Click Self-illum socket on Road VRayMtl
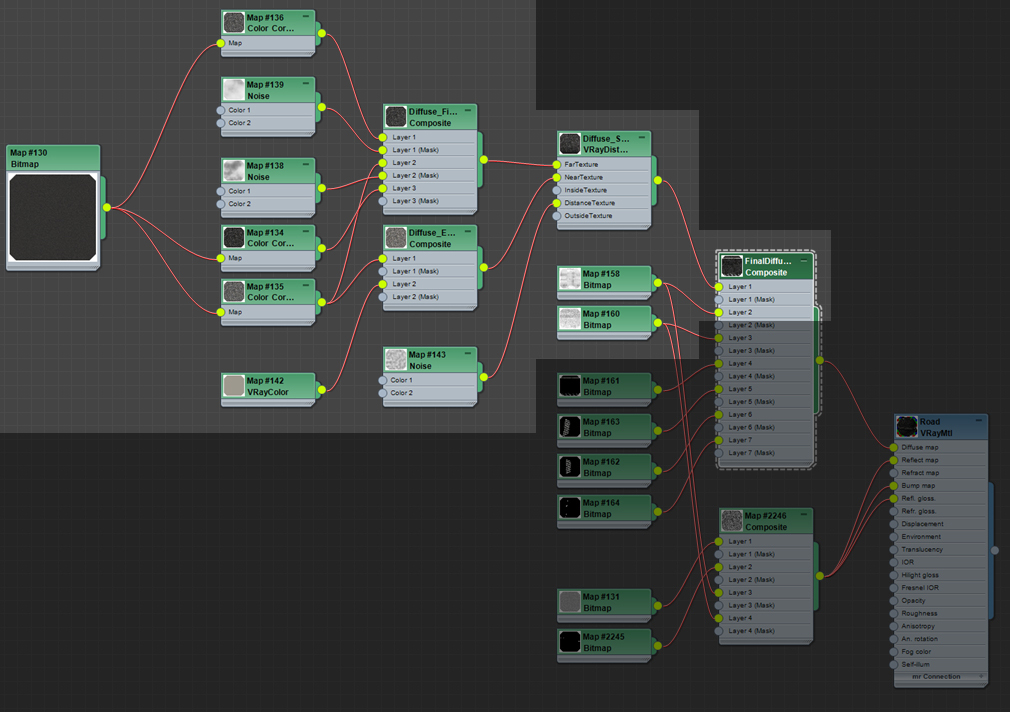Image resolution: width=1010 pixels, height=712 pixels. 893,664
